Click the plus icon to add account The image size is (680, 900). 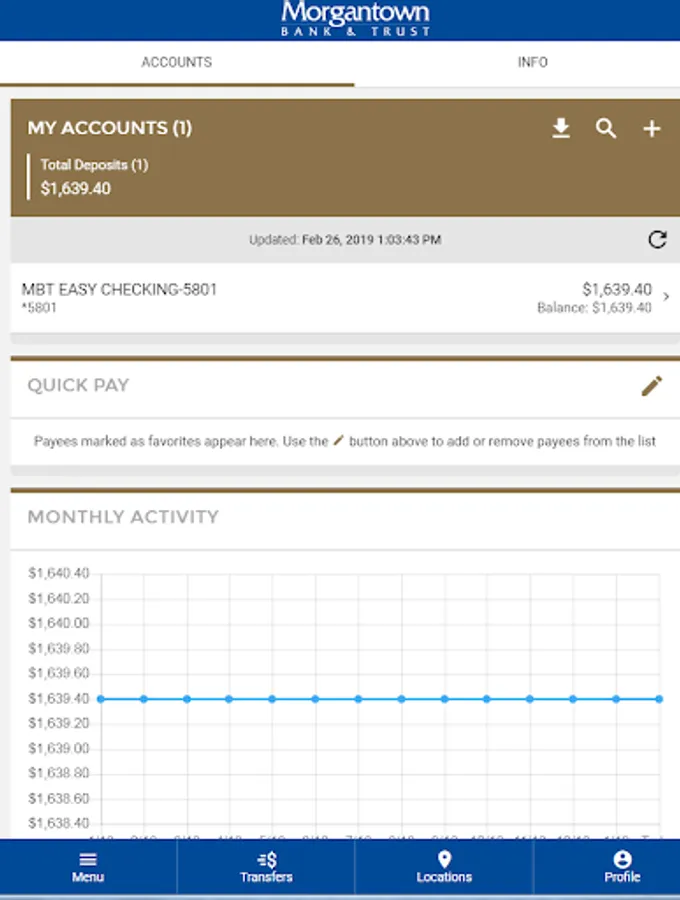point(652,128)
